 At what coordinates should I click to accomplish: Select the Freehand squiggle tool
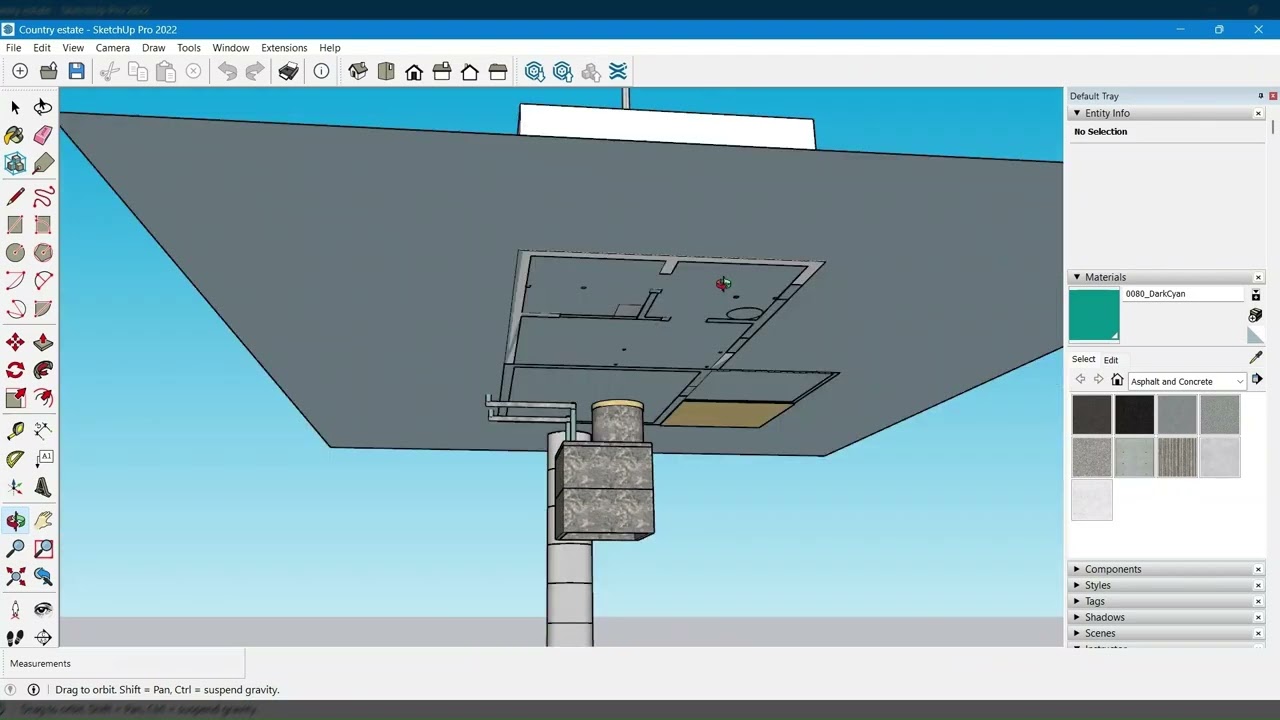43,197
